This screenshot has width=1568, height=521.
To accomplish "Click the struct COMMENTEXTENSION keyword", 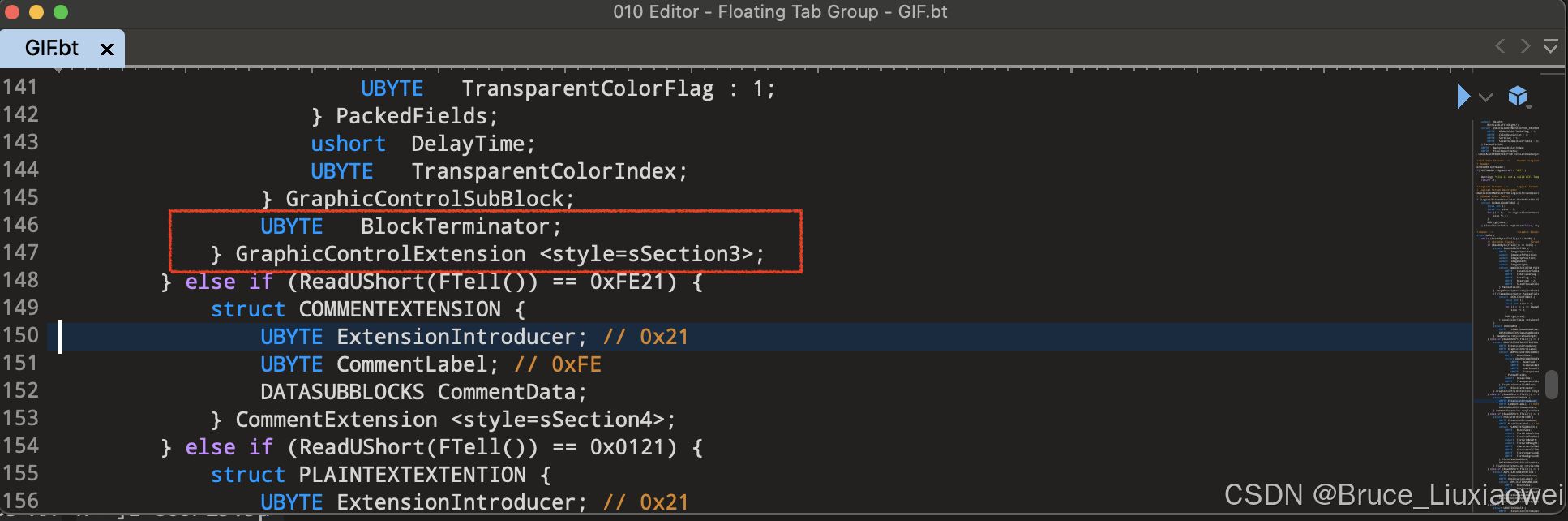I will point(248,308).
